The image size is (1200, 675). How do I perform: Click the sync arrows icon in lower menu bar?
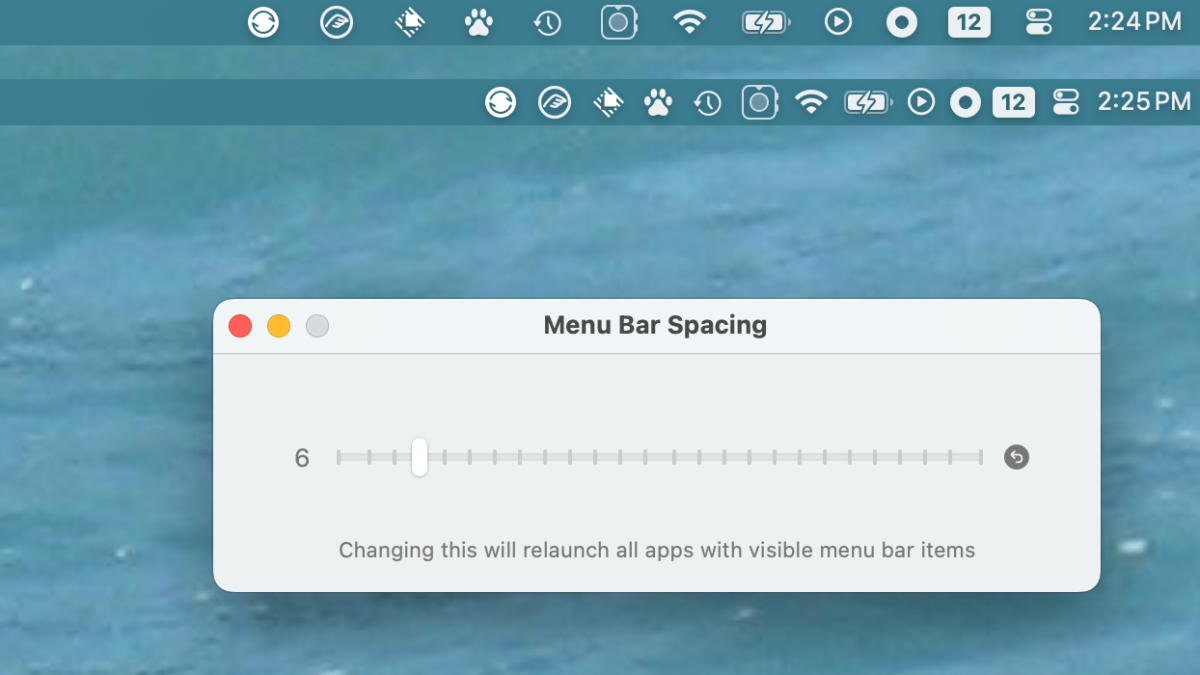(x=500, y=102)
